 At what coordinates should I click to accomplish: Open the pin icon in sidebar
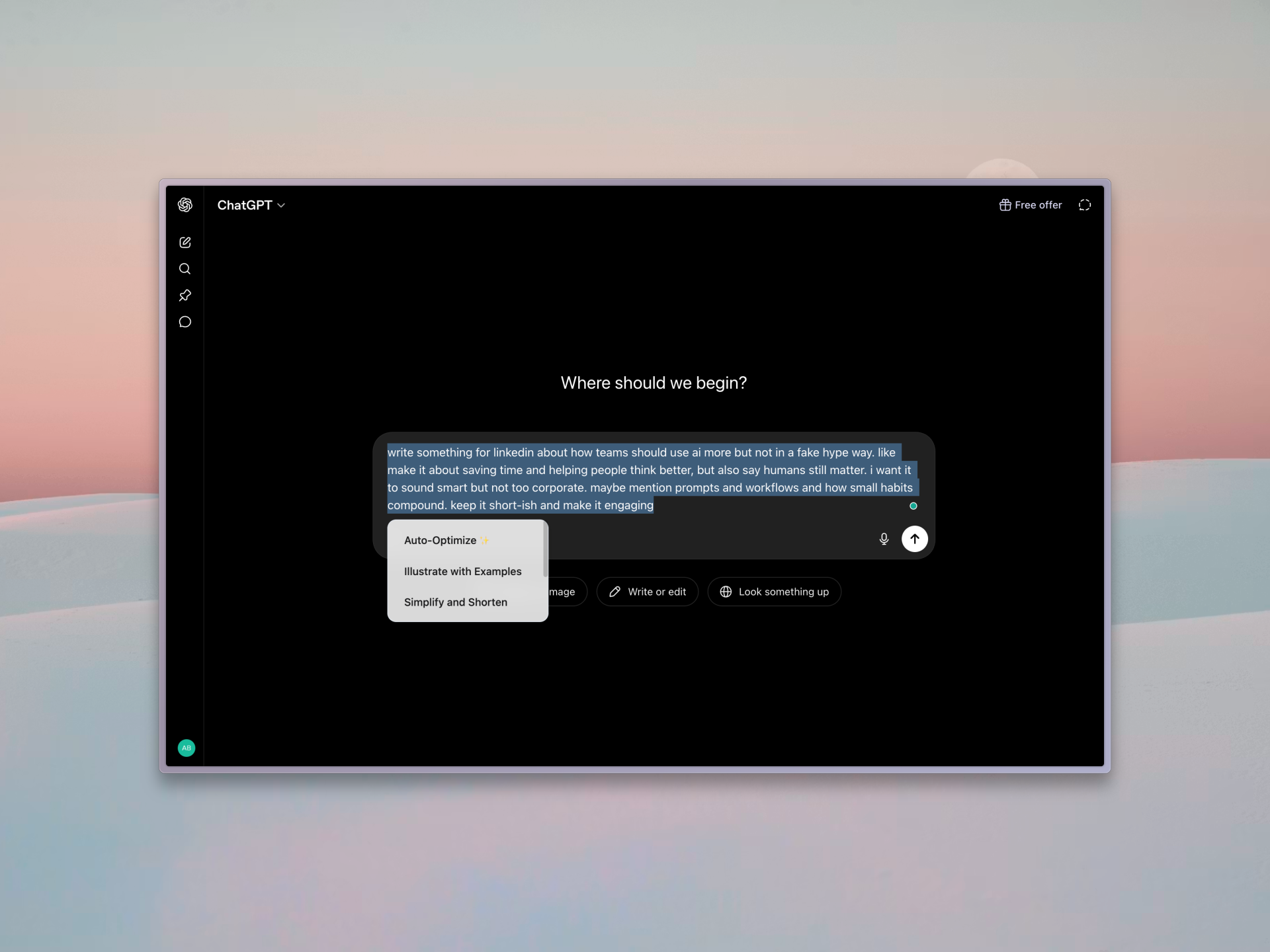tap(185, 296)
